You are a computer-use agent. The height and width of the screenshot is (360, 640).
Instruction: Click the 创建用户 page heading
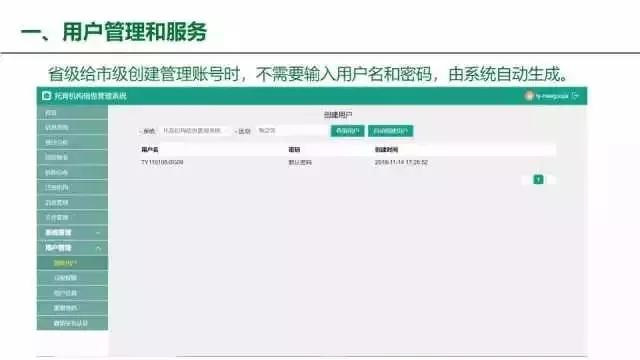point(338,115)
